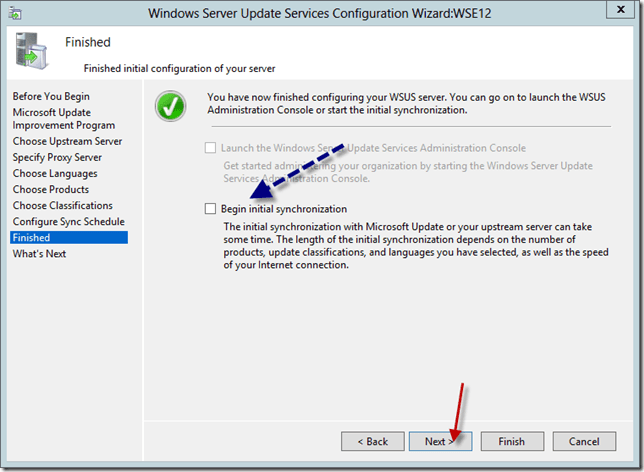Check the Begin initial synchronization checkbox
This screenshot has width=644, height=472.
pos(210,209)
